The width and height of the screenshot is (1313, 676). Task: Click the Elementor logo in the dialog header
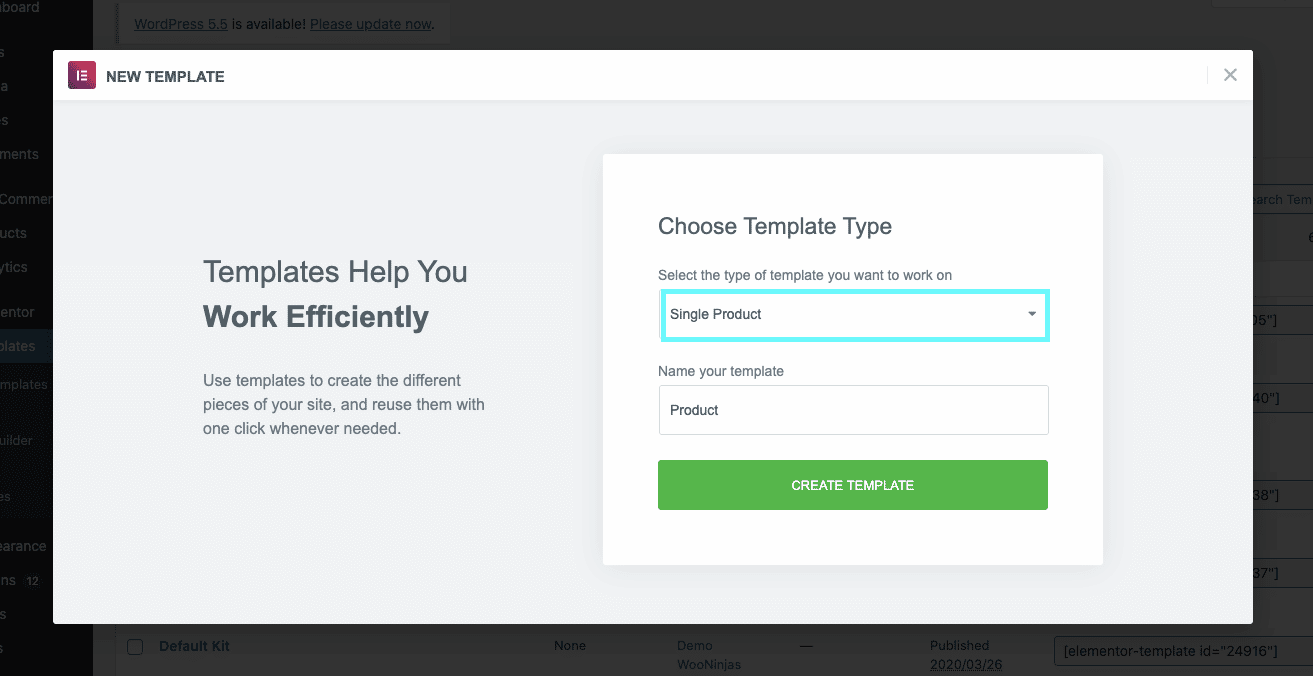(82, 76)
